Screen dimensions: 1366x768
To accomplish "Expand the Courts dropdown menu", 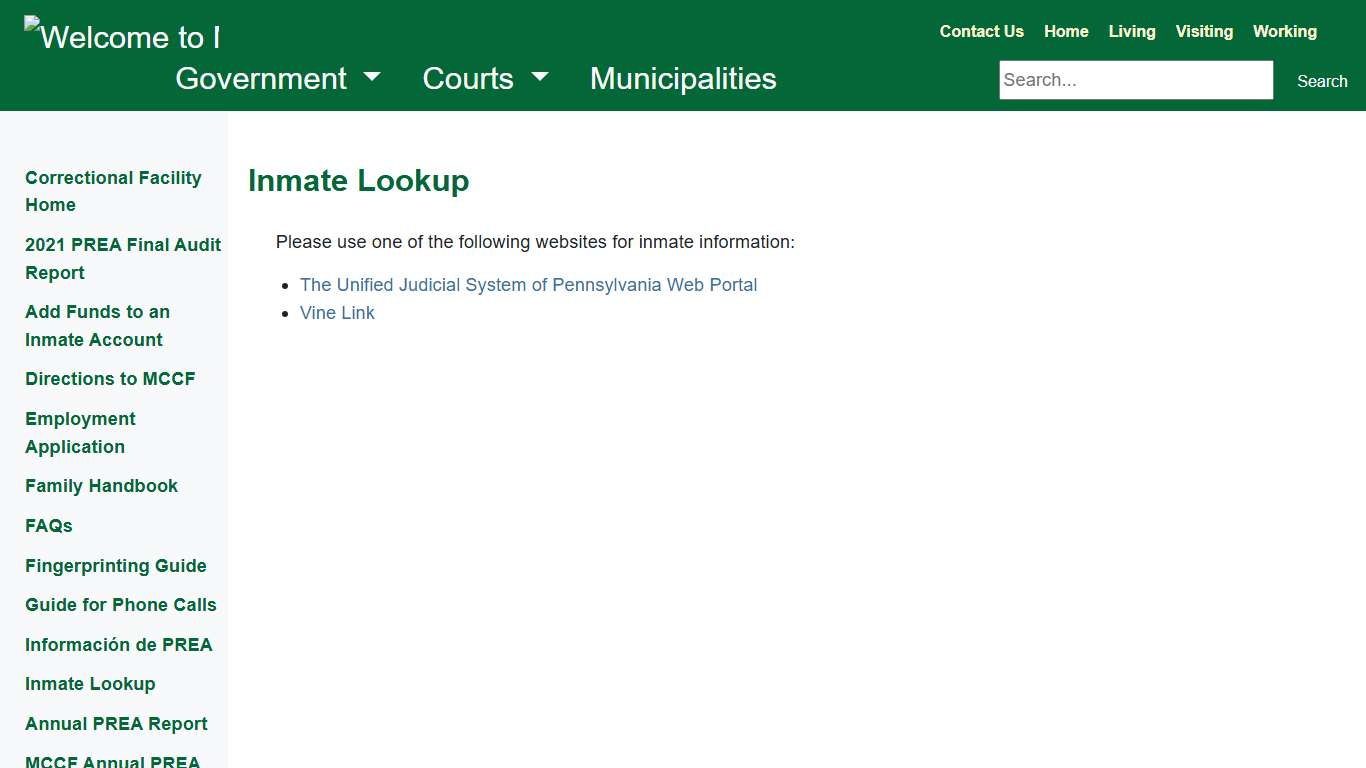I will 468,78.
